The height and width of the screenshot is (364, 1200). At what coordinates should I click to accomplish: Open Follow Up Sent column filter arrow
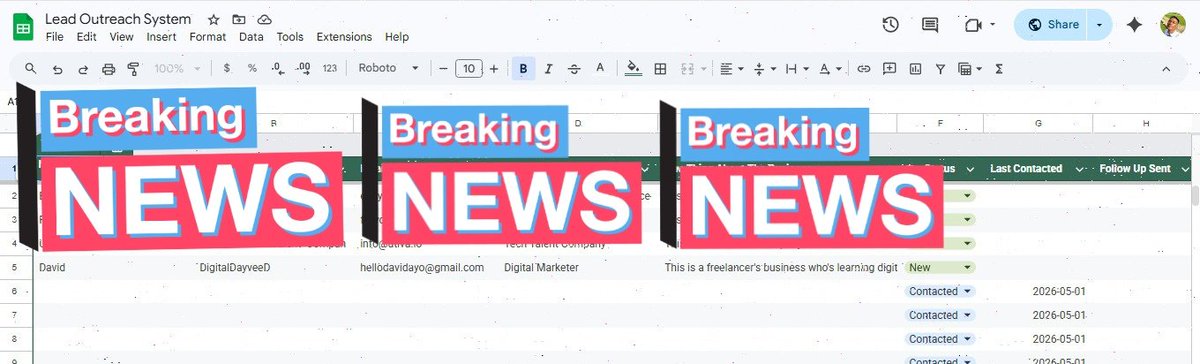(x=1185, y=169)
